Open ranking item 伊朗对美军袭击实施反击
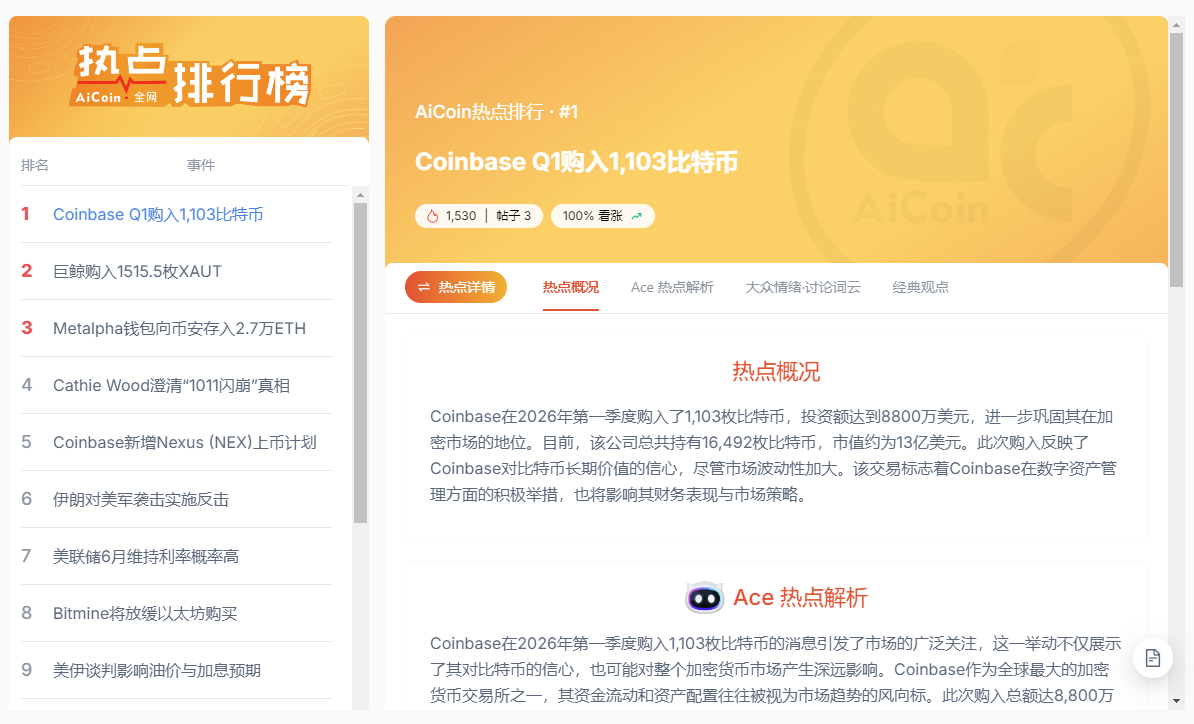The width and height of the screenshot is (1194, 724). pyautogui.click(x=177, y=500)
